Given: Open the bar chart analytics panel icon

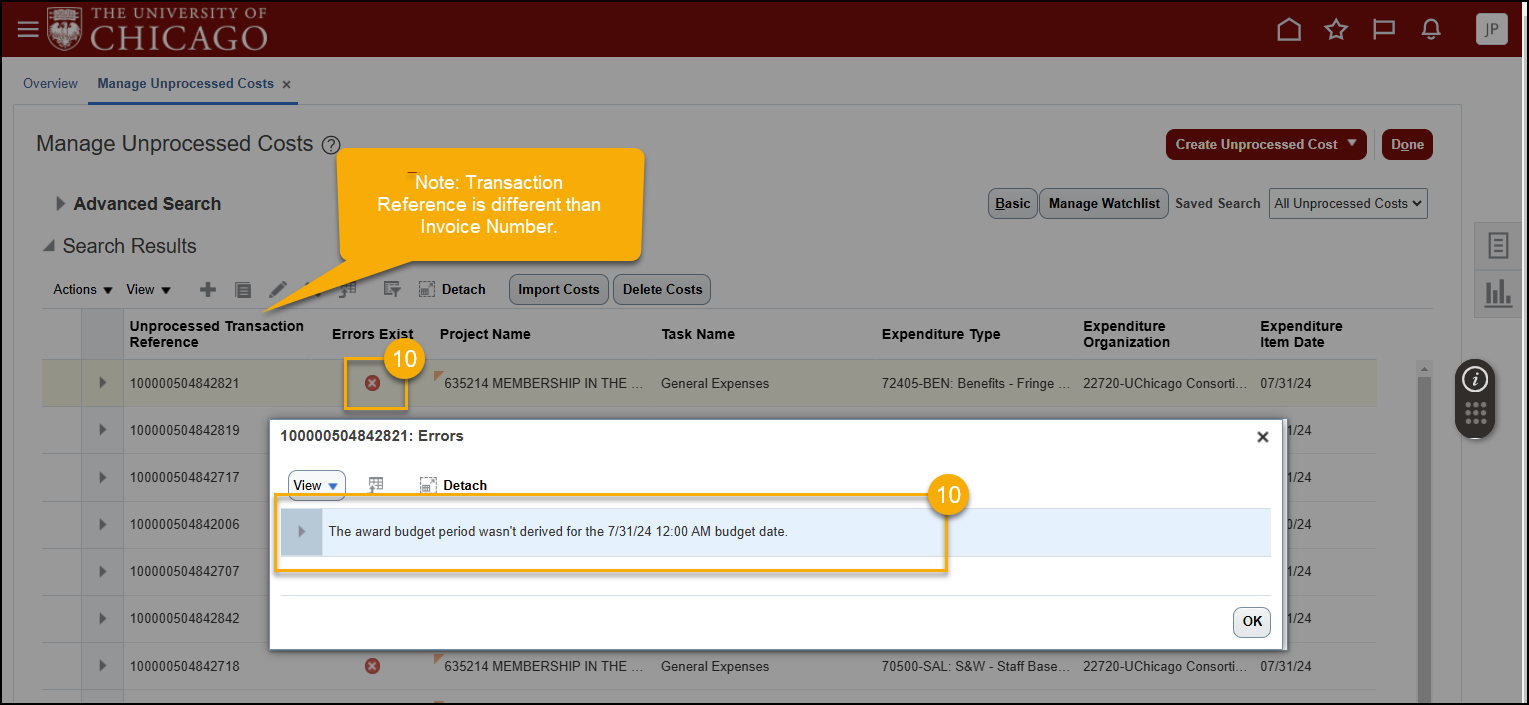Looking at the screenshot, I should coord(1498,292).
